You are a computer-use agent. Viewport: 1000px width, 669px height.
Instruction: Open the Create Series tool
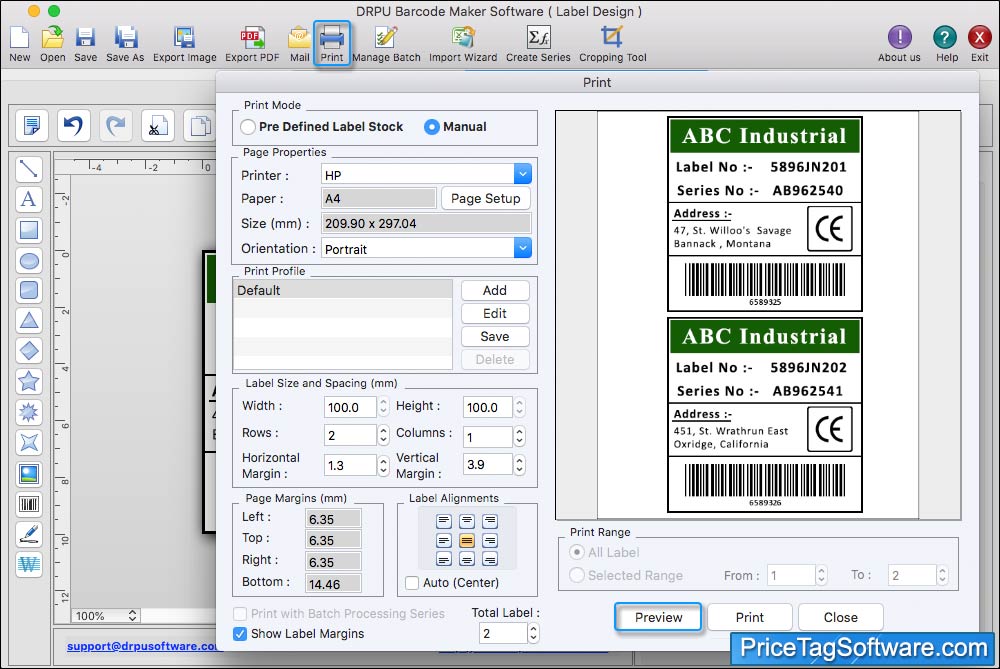coord(538,43)
